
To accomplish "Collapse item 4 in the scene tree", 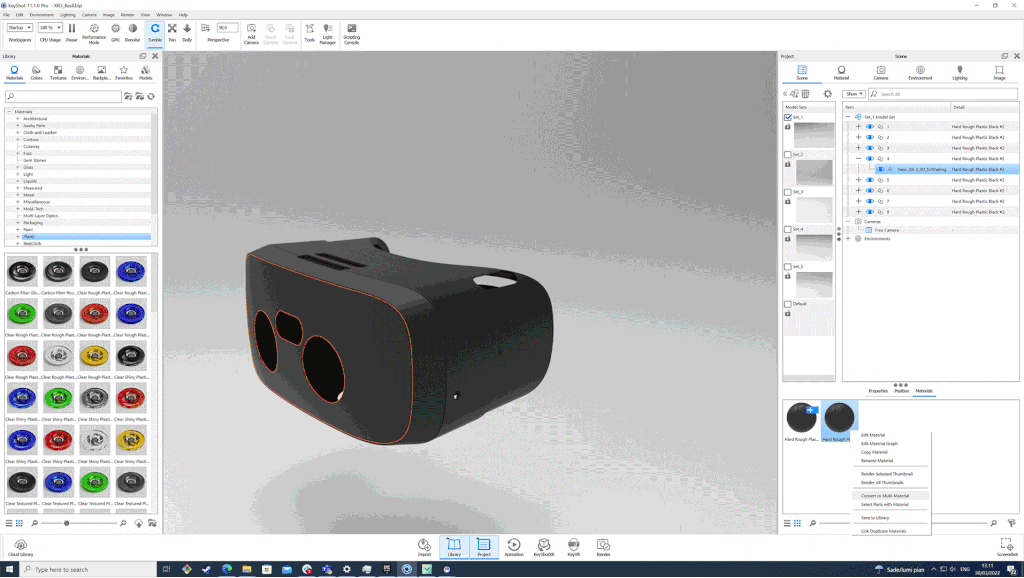I will click(858, 159).
